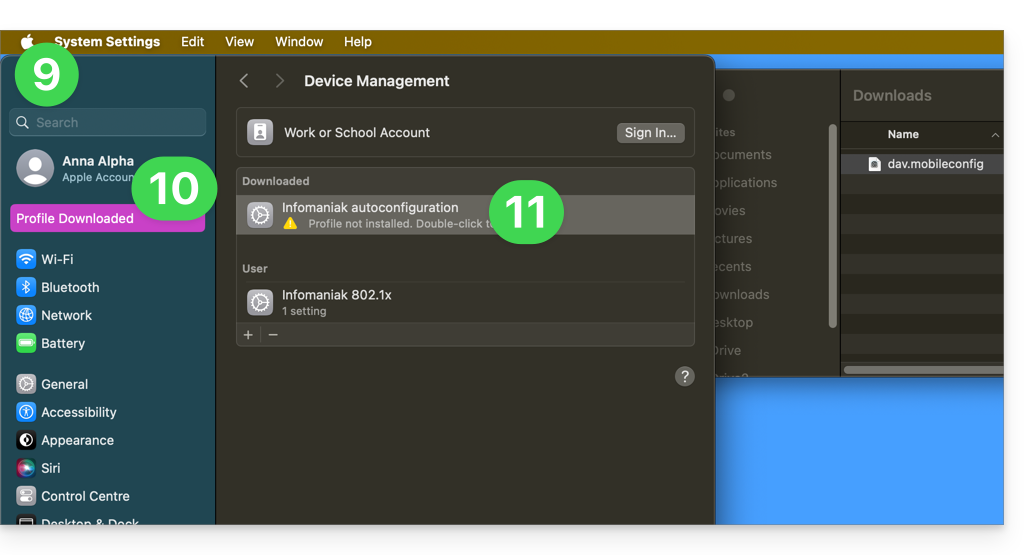Select the Bluetooth sidebar icon
Screen dimensions: 1034x555
tap(26, 287)
